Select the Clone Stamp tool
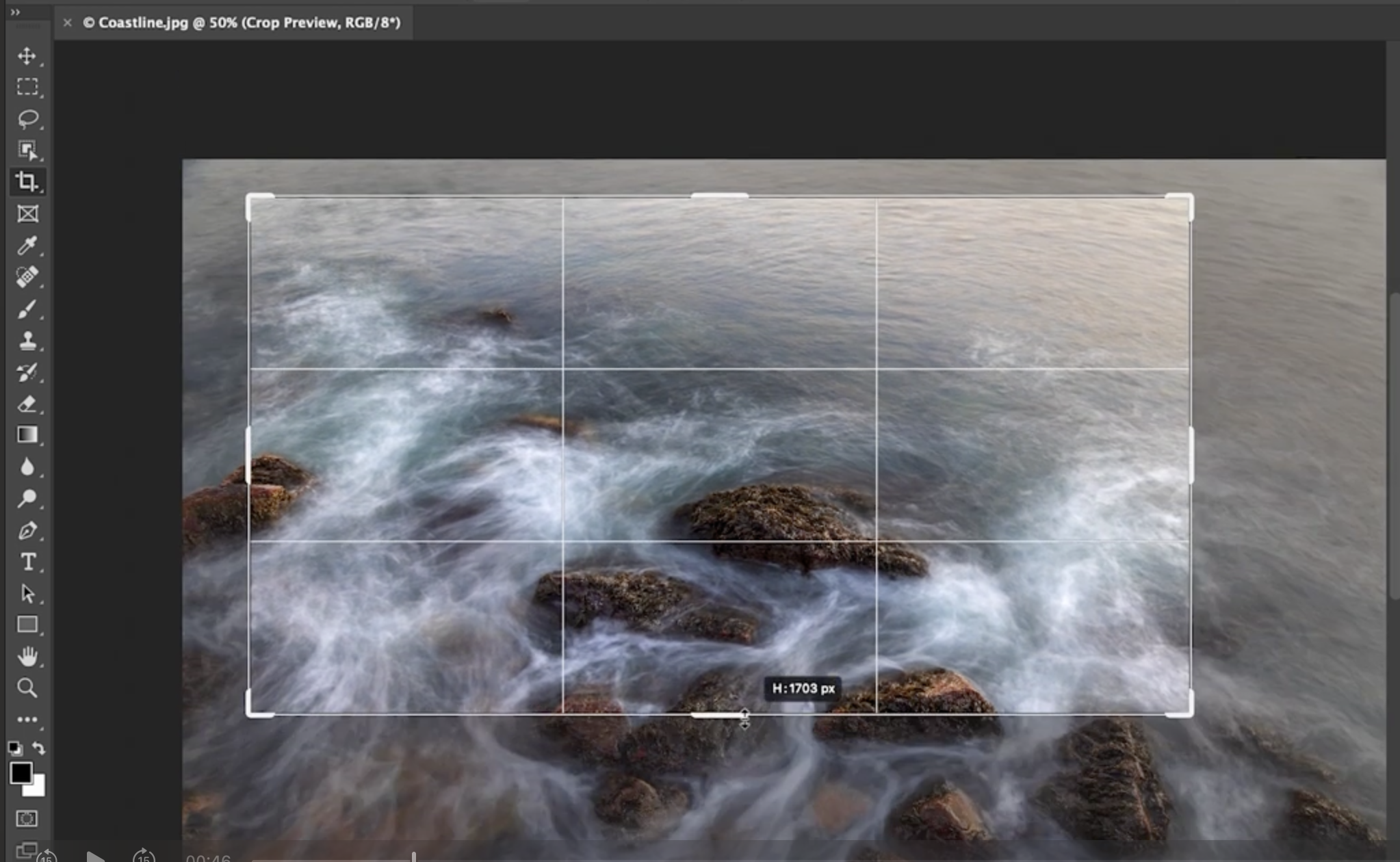 (x=27, y=340)
